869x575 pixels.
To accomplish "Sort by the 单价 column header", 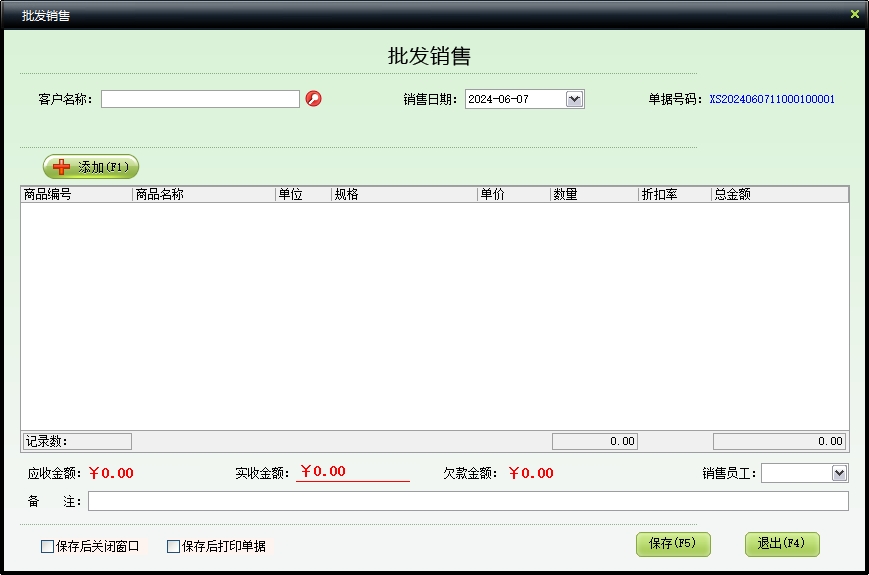I will tap(513, 195).
